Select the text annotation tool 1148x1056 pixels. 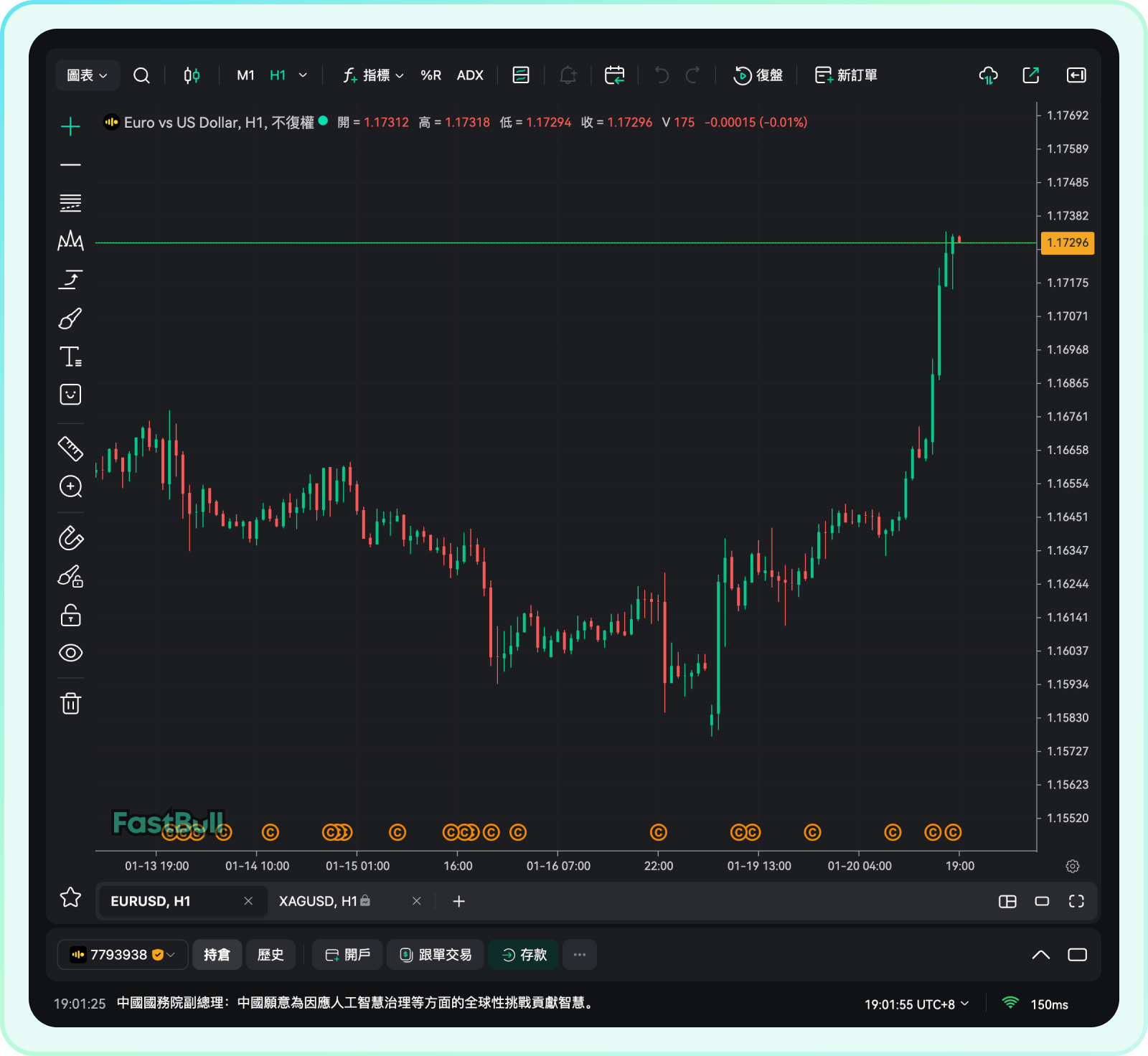point(70,357)
